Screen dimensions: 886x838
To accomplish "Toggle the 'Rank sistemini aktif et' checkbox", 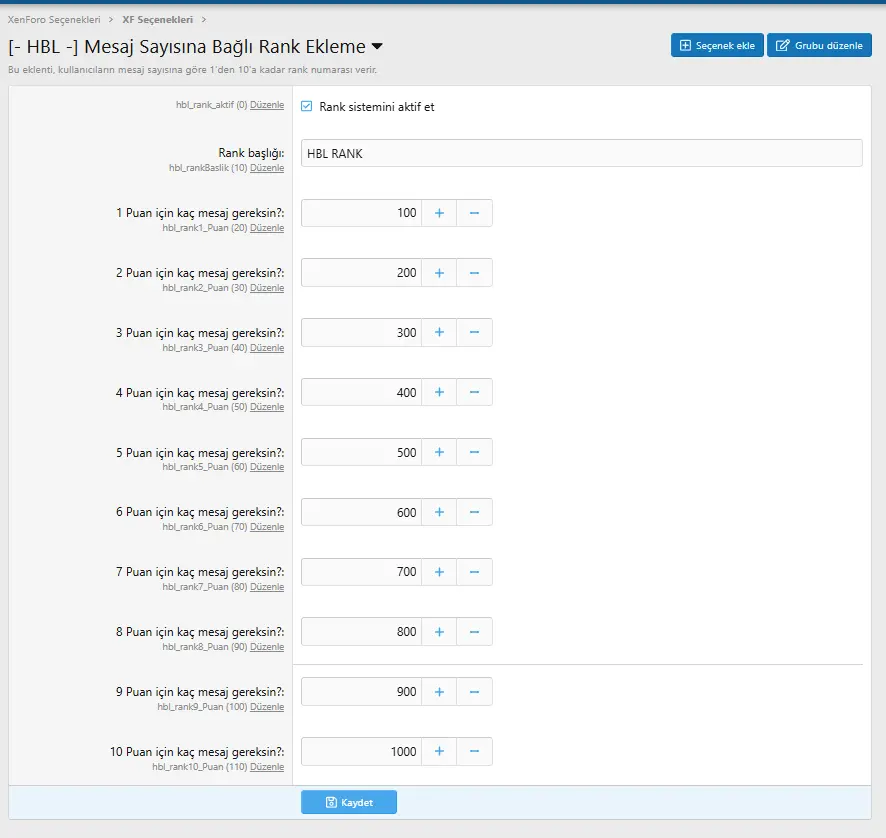I will [307, 106].
